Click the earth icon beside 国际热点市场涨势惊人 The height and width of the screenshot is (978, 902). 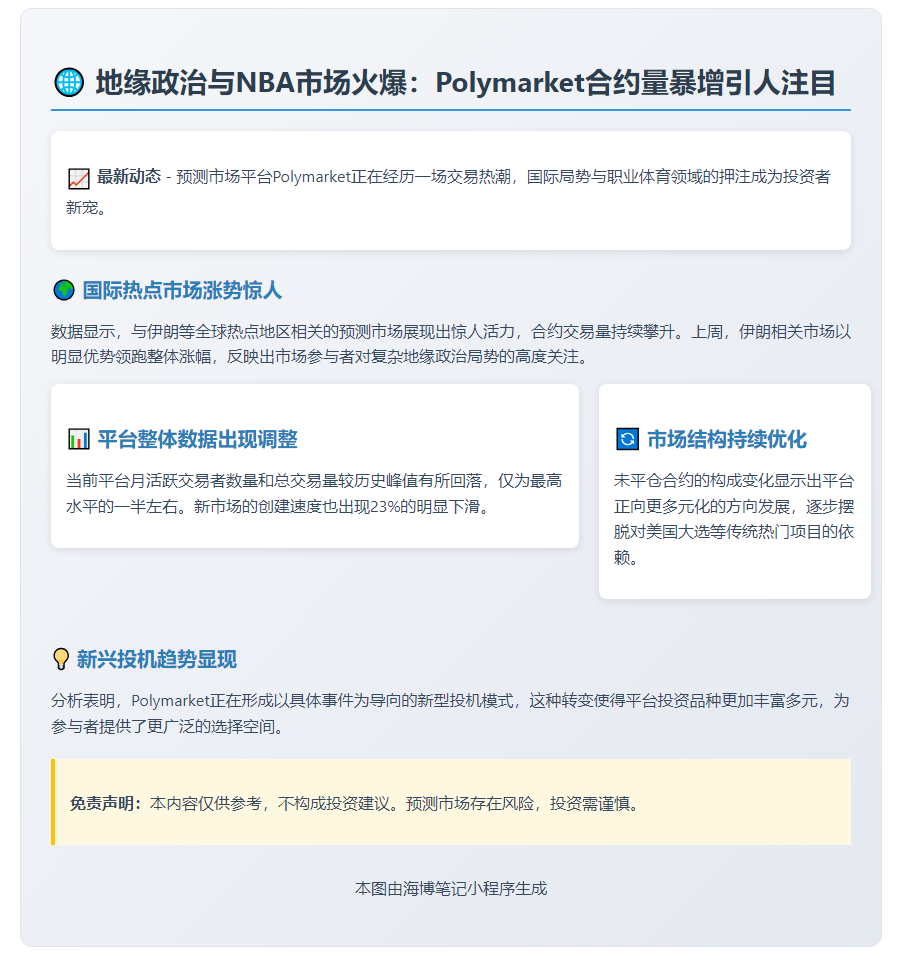pyautogui.click(x=64, y=290)
